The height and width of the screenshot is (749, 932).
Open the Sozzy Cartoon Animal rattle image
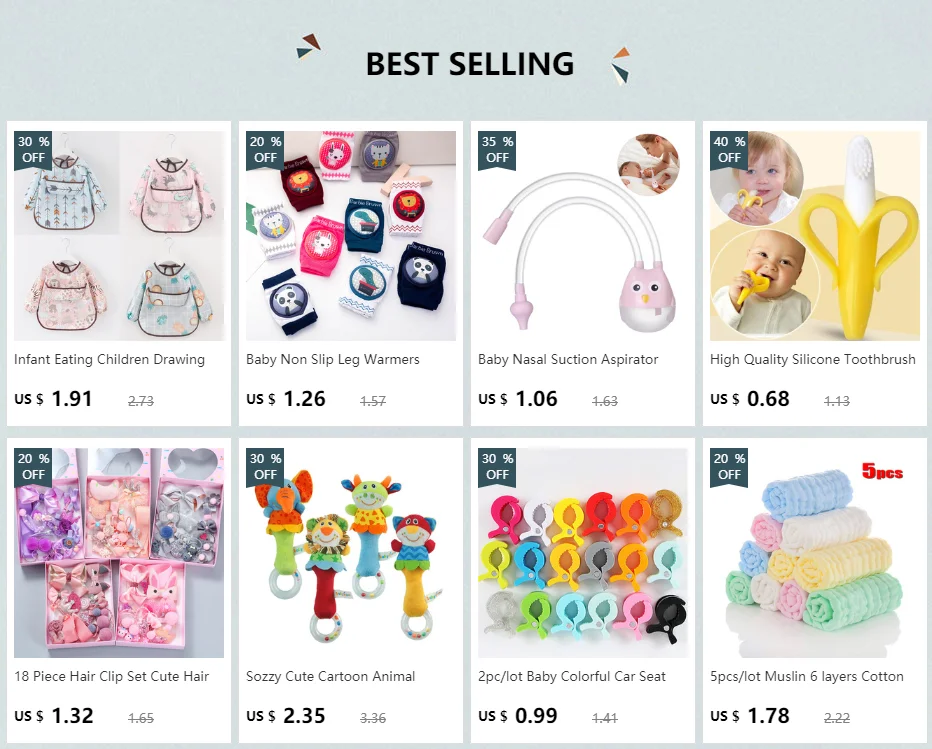[351, 553]
